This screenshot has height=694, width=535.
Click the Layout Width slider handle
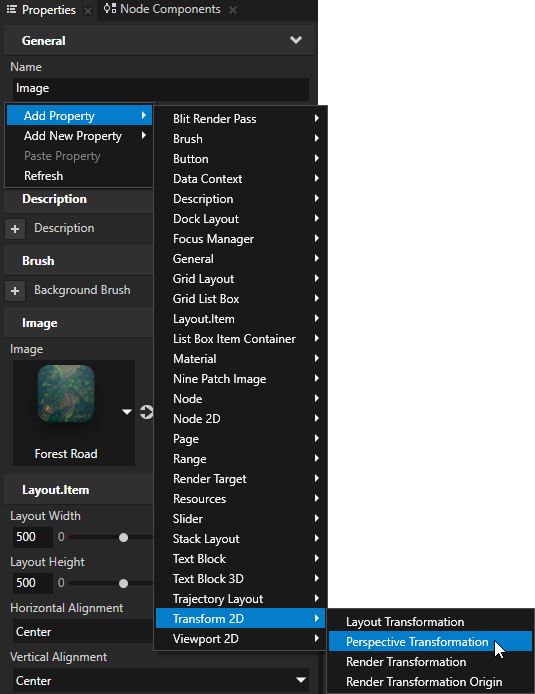pos(123,537)
